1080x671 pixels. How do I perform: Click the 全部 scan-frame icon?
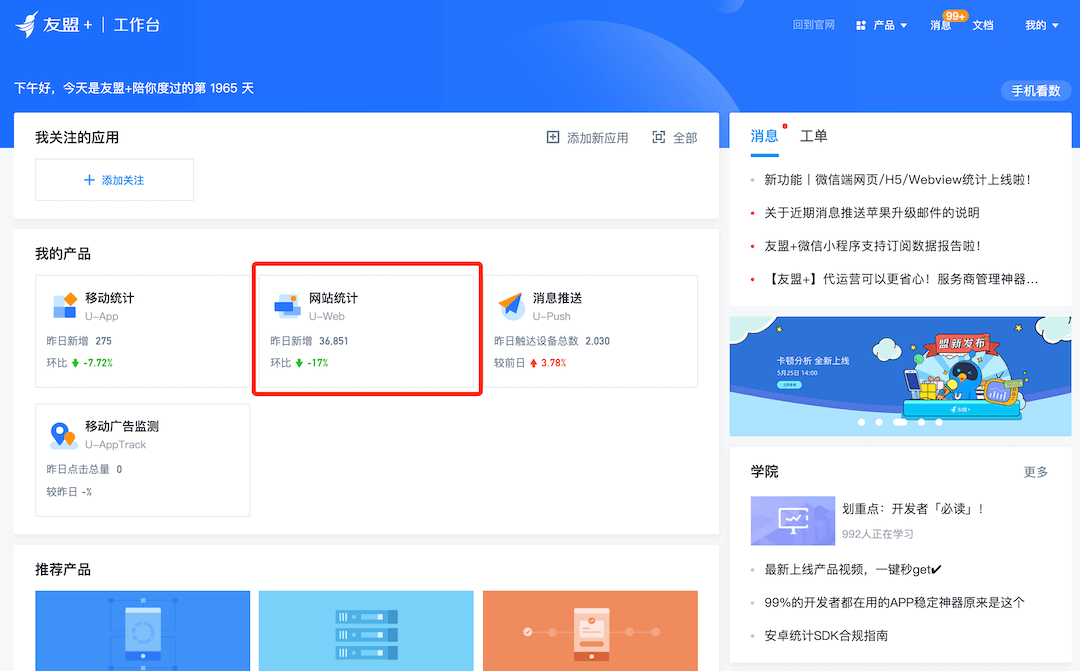659,137
